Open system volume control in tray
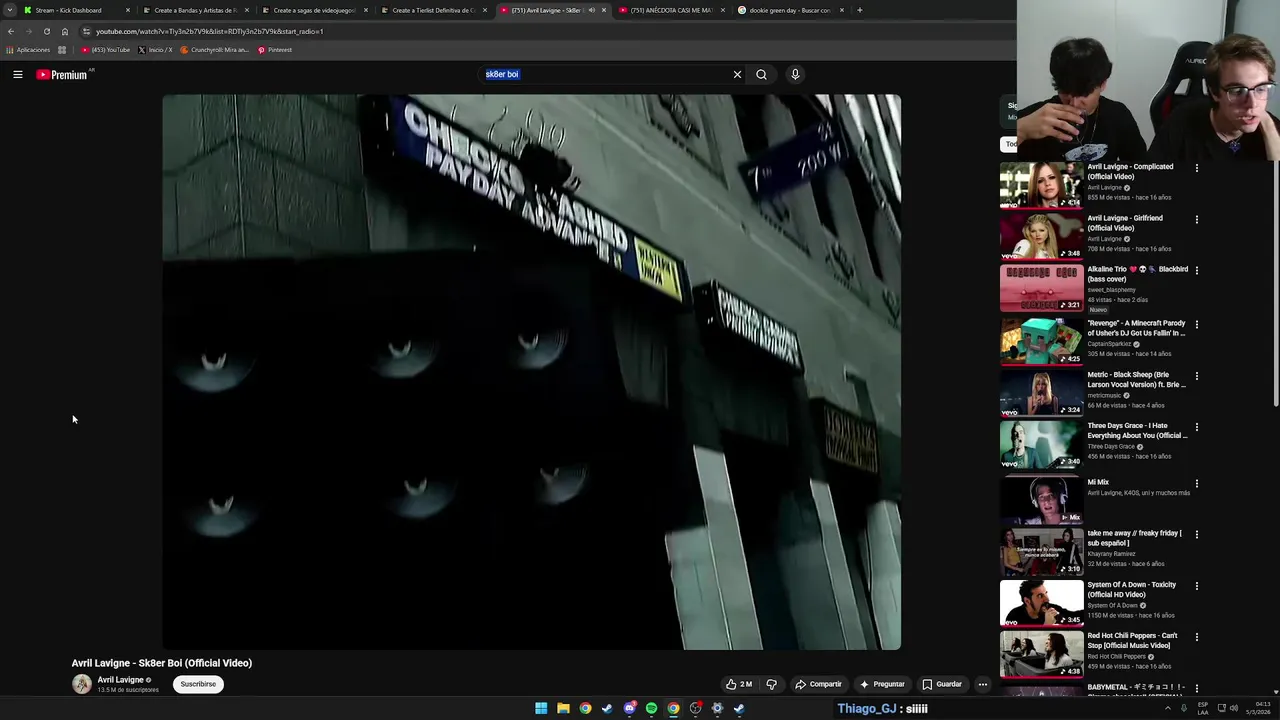The image size is (1280, 720). [x=1234, y=708]
